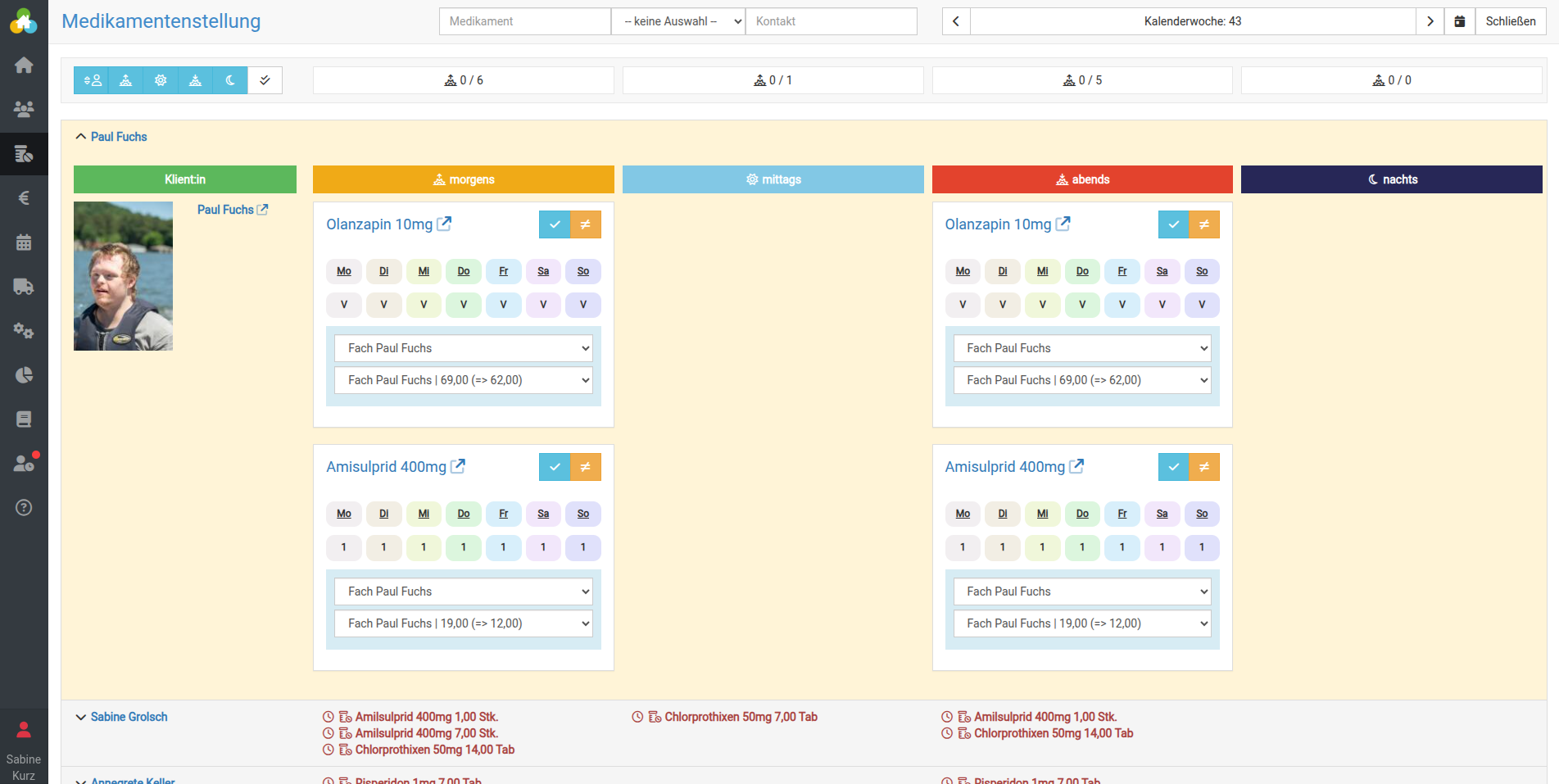1559x784 pixels.
Task: Toggle the midday sun filter button
Action: pos(161,80)
